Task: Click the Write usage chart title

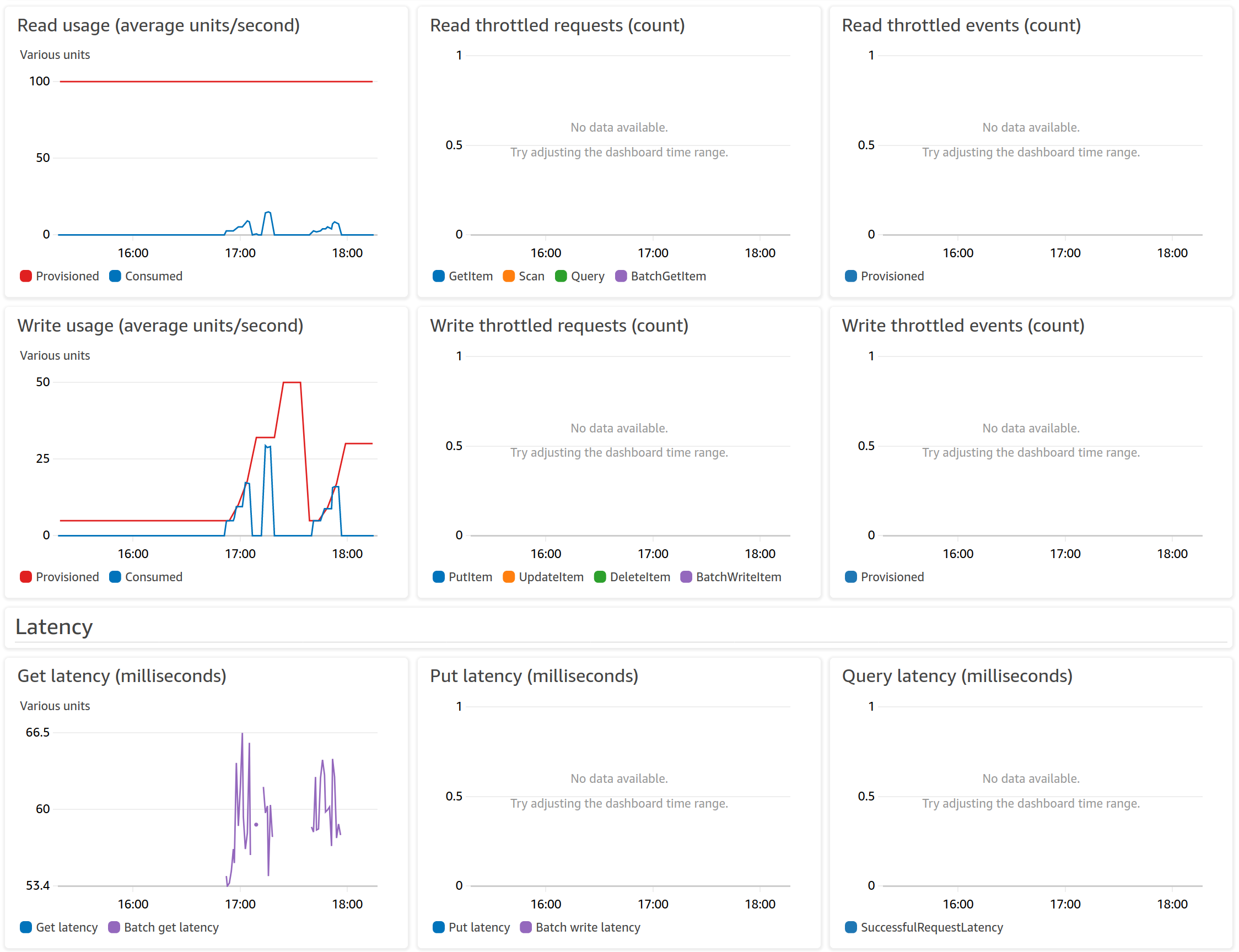Action: 160,326
